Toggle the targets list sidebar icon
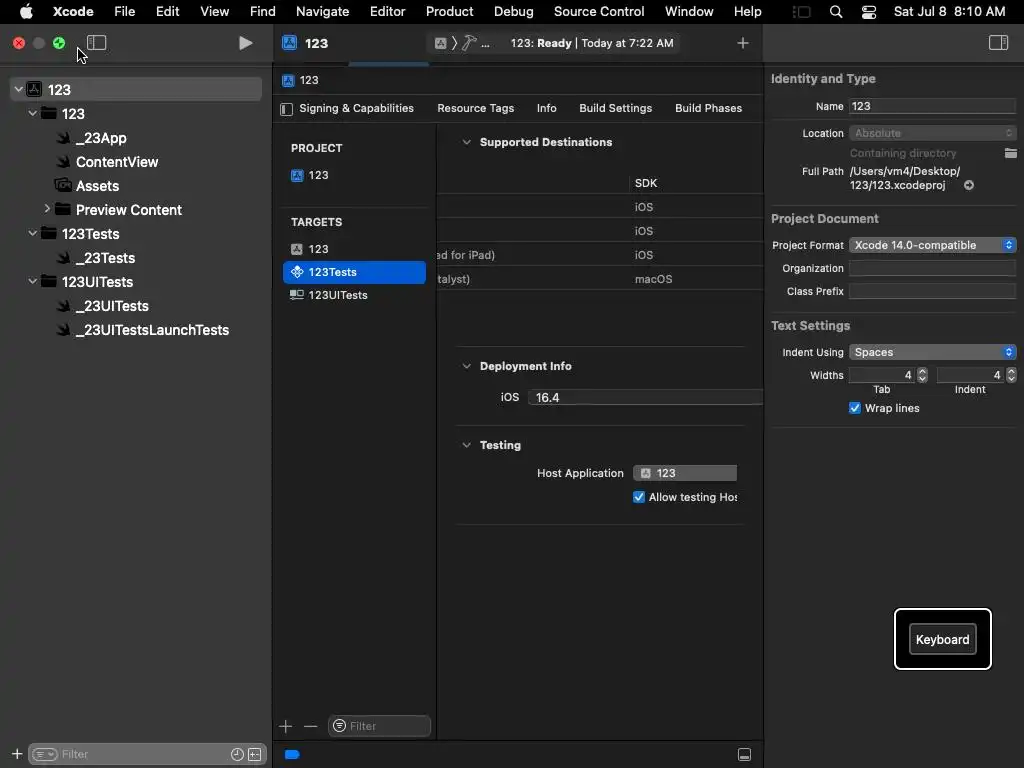Image resolution: width=1024 pixels, height=768 pixels. point(286,109)
